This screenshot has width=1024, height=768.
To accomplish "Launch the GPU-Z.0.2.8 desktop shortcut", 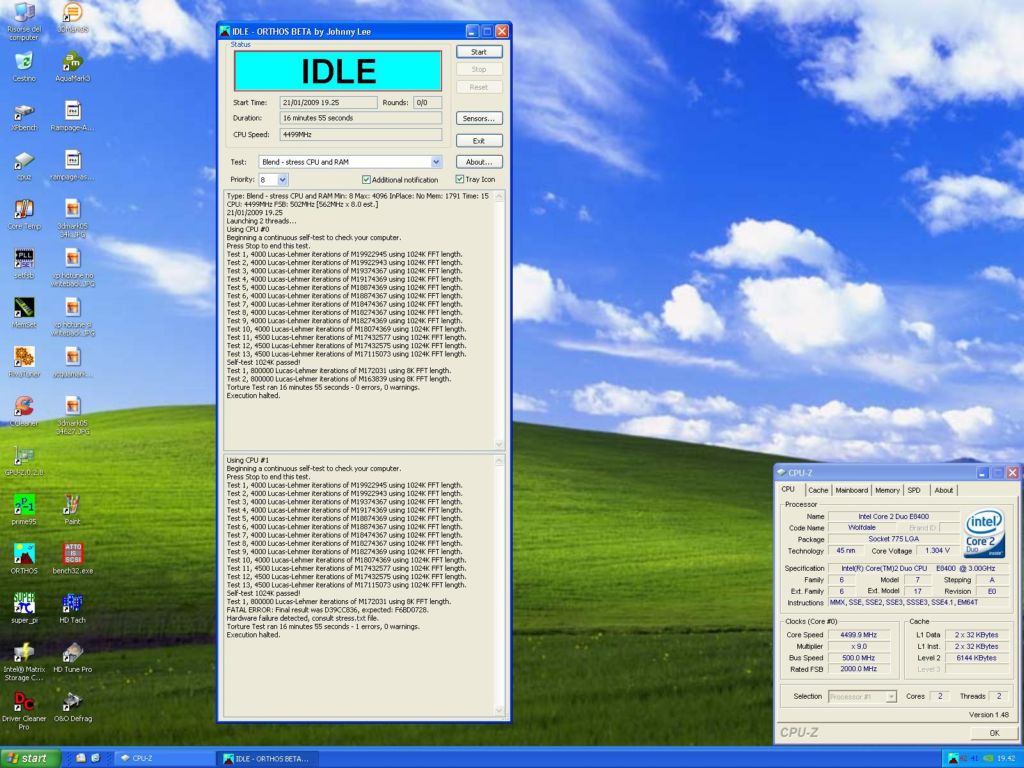I will (x=24, y=461).
